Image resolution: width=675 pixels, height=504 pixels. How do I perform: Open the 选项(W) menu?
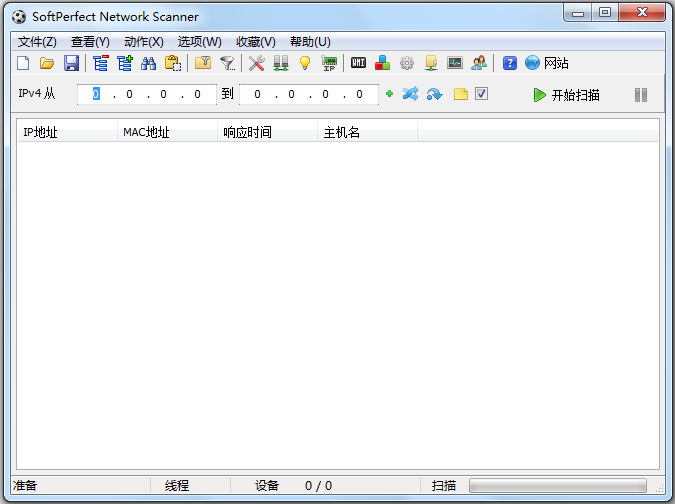[x=199, y=42]
